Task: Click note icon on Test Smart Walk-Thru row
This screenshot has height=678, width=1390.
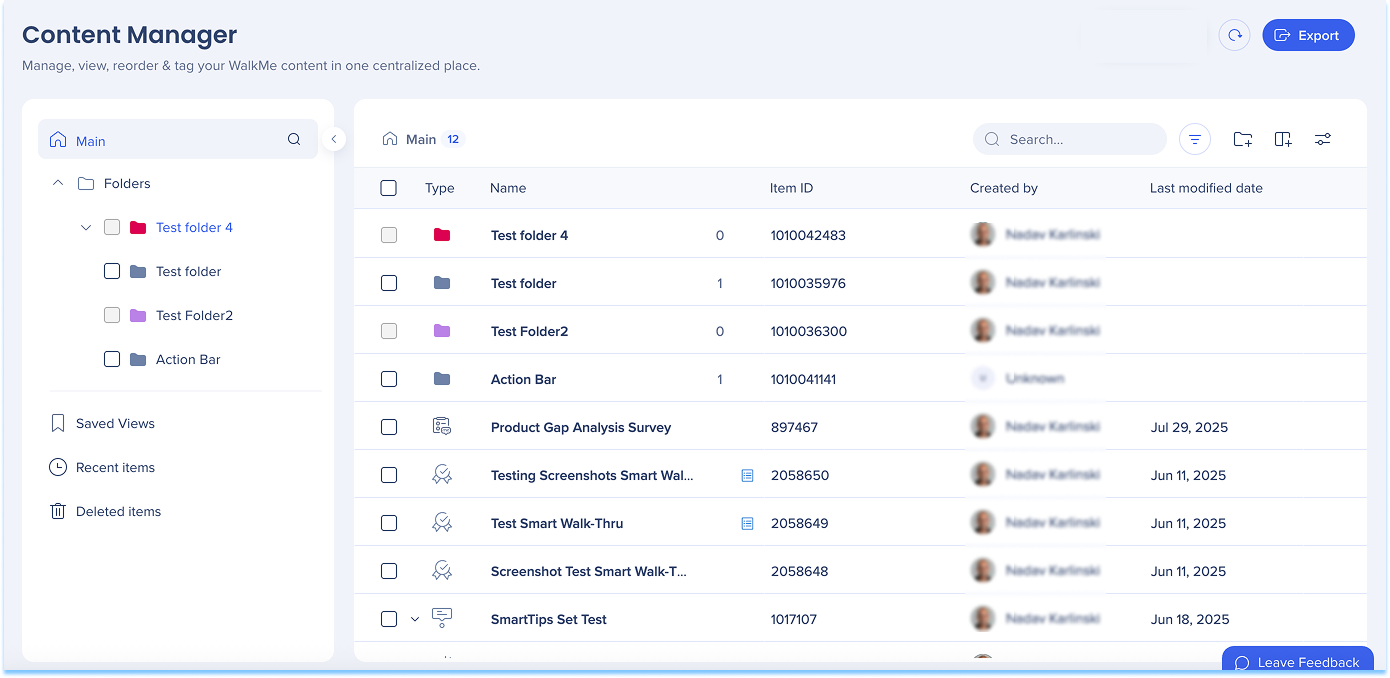Action: tap(747, 524)
